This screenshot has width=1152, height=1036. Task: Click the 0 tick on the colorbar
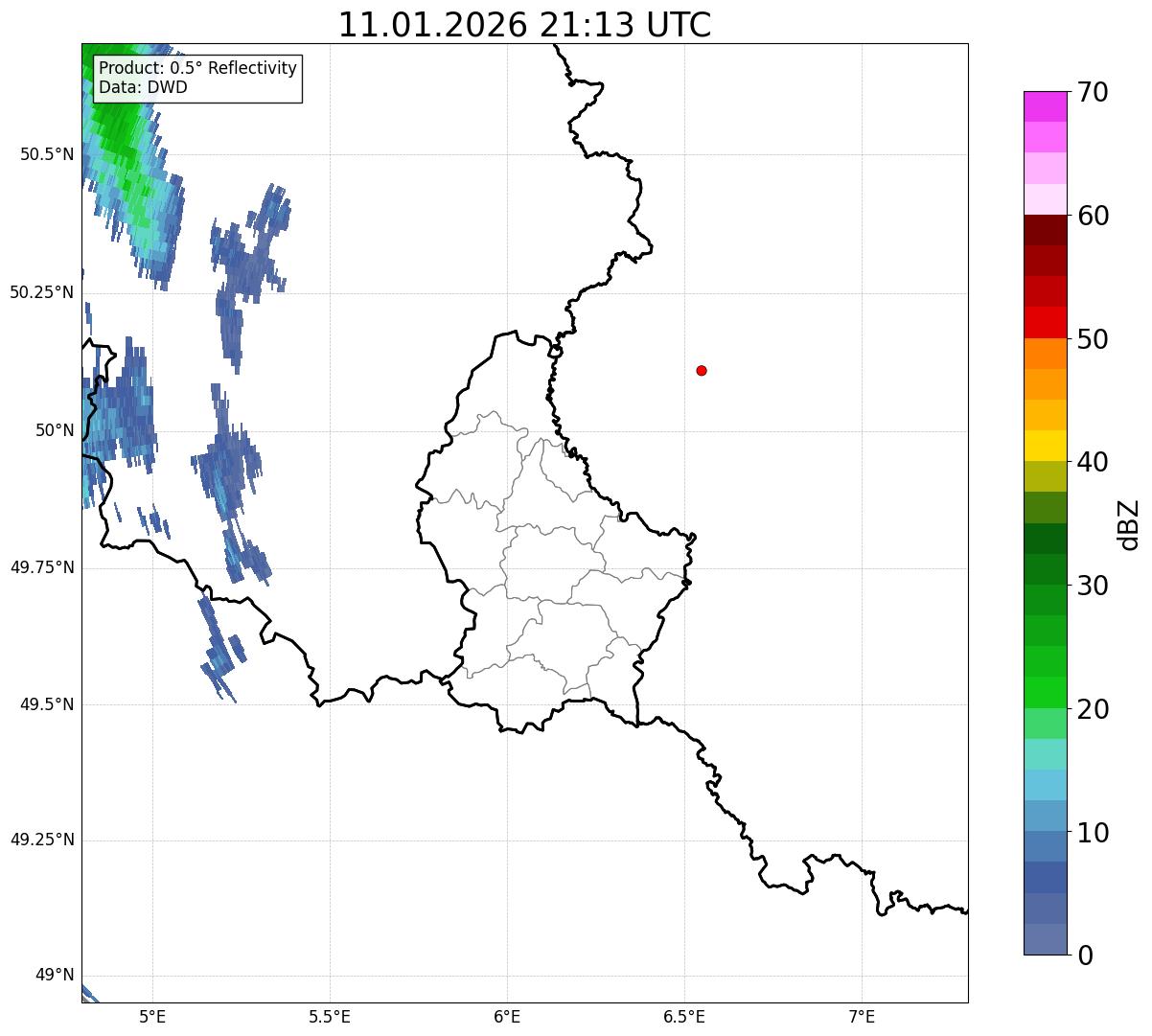click(x=1085, y=955)
